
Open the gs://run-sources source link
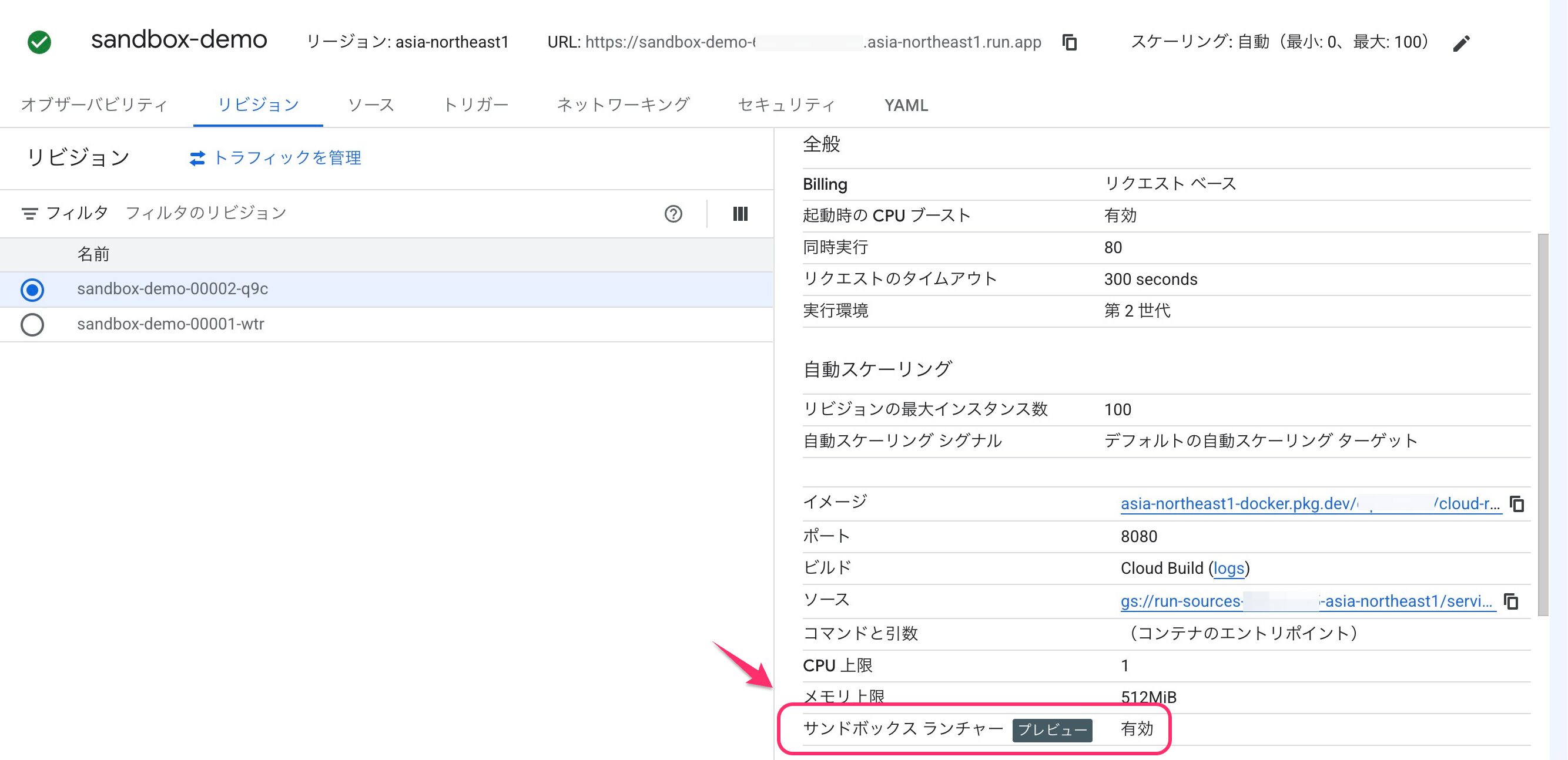click(1308, 601)
